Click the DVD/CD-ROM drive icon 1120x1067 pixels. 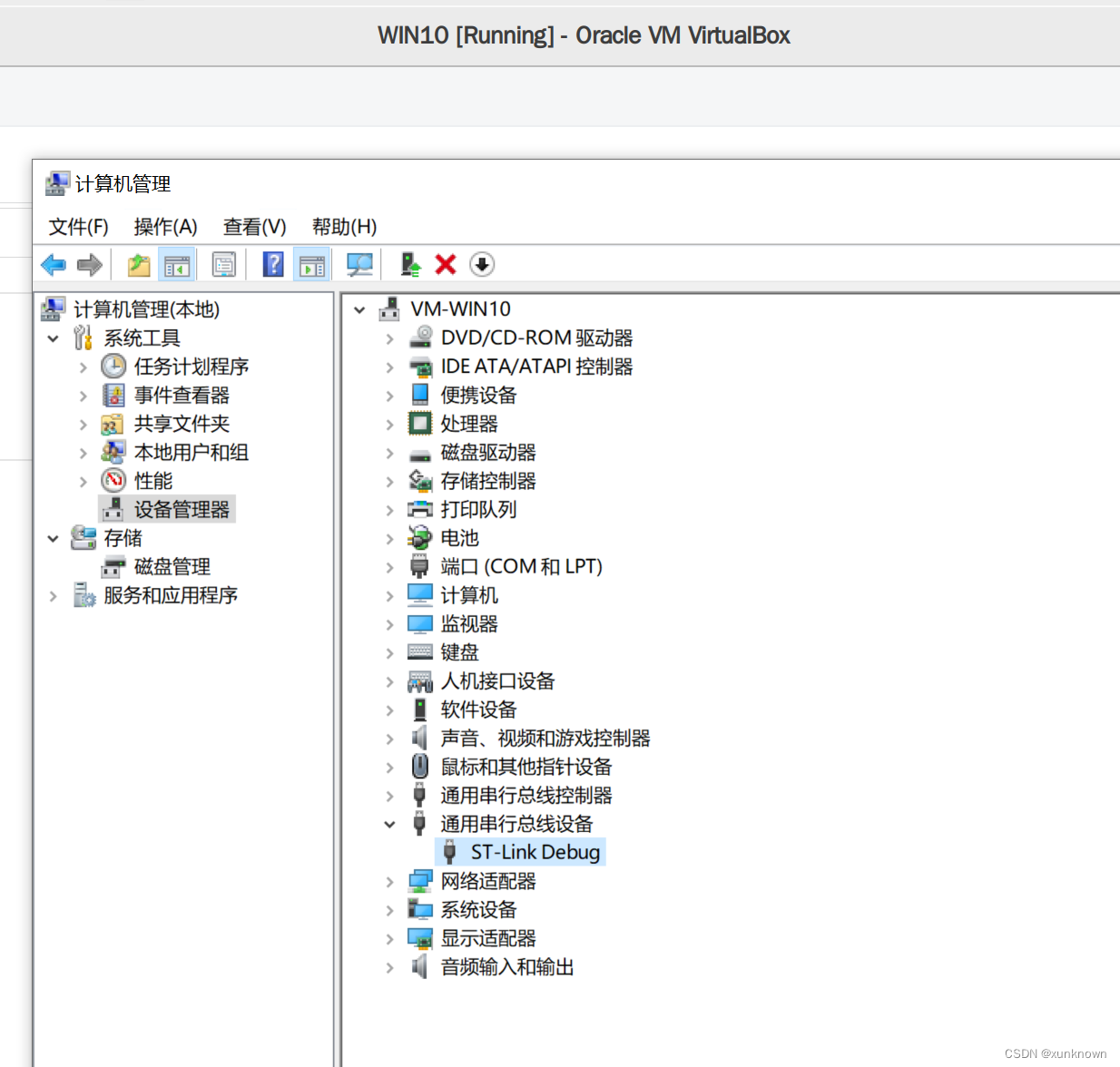click(420, 338)
